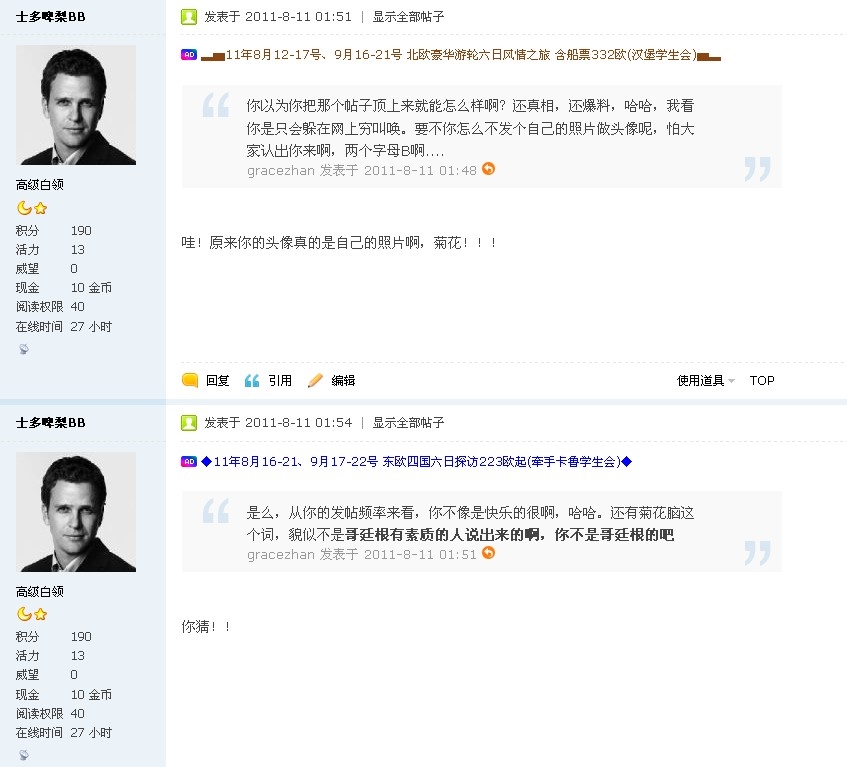Click the small status icon under first profile stats
Viewport: 847px width, 767px height.
[x=24, y=349]
